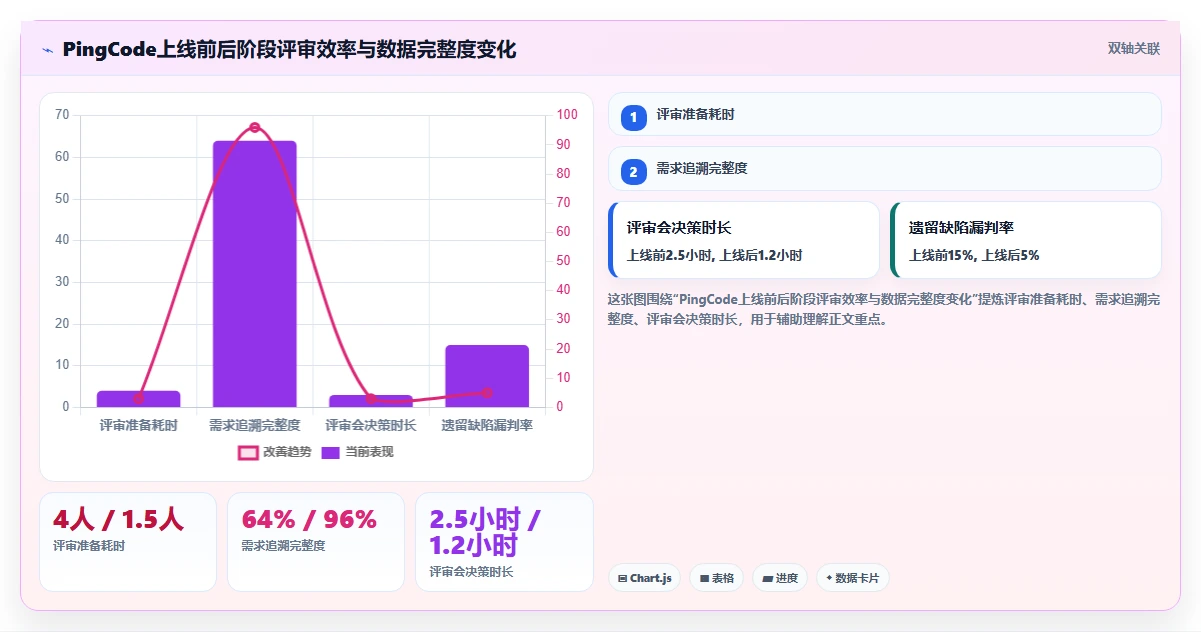Click the right axis value 100
The height and width of the screenshot is (632, 1201).
pos(567,115)
